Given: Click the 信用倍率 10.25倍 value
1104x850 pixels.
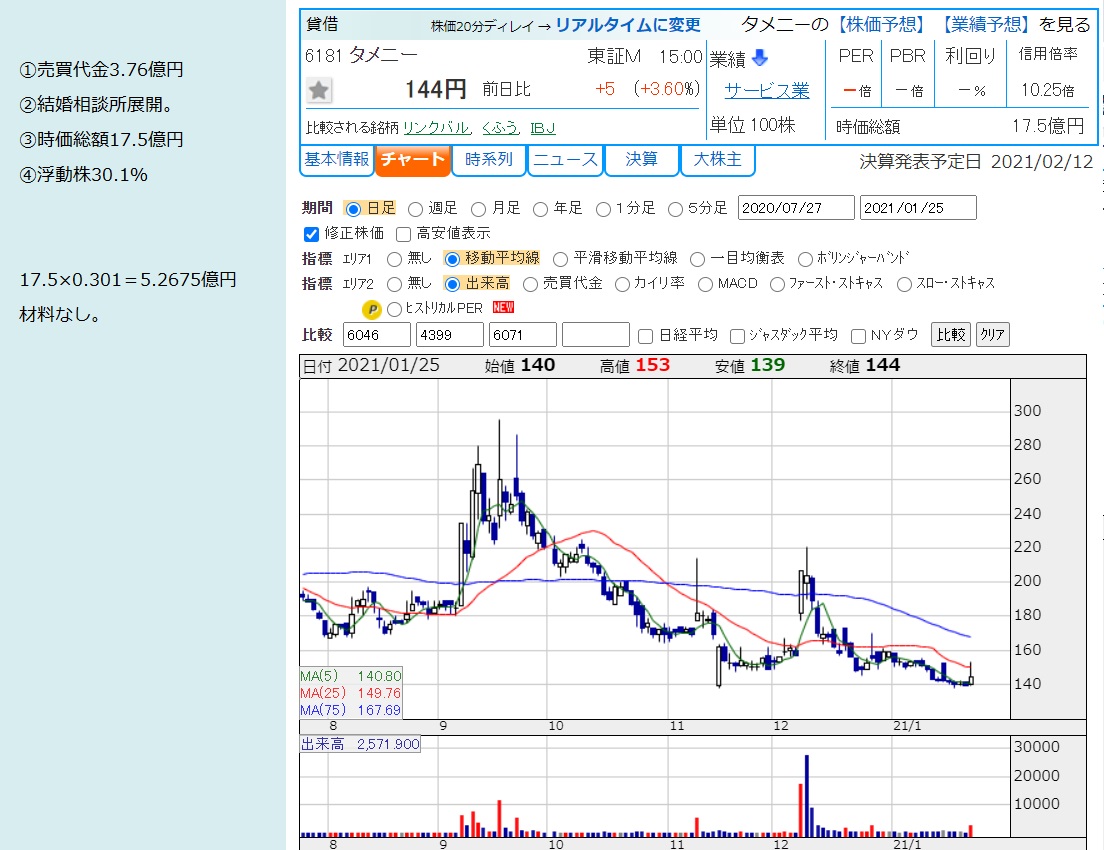Looking at the screenshot, I should (1048, 90).
